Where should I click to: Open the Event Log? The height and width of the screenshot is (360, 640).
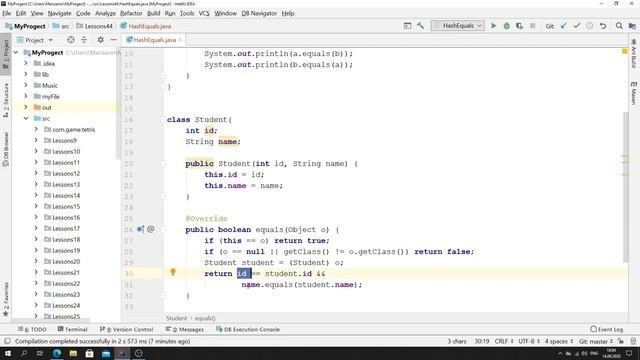point(607,329)
